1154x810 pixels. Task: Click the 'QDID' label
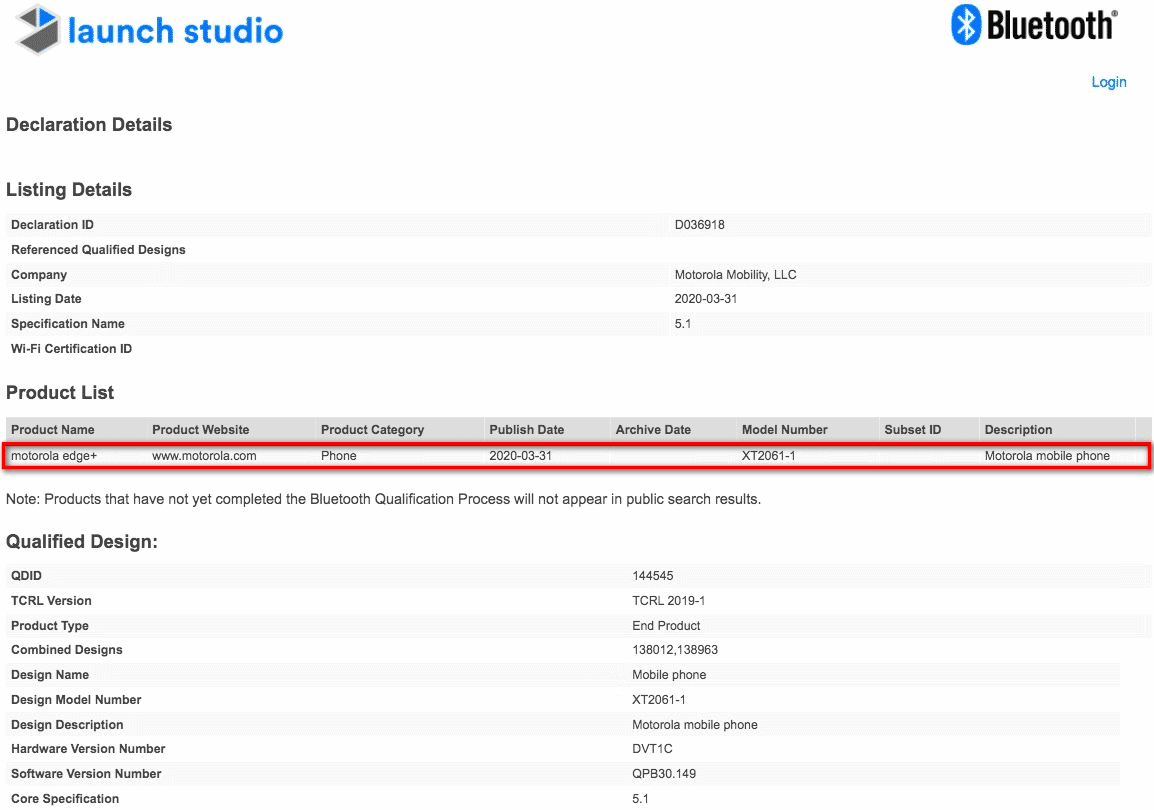(26, 576)
